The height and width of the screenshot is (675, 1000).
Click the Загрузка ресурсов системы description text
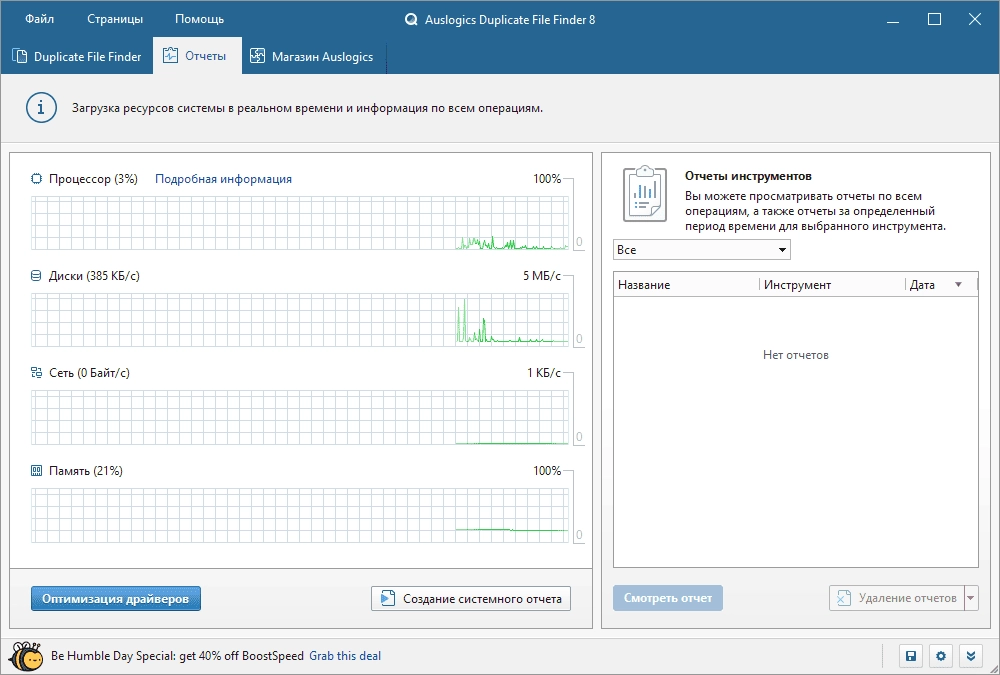point(307,108)
